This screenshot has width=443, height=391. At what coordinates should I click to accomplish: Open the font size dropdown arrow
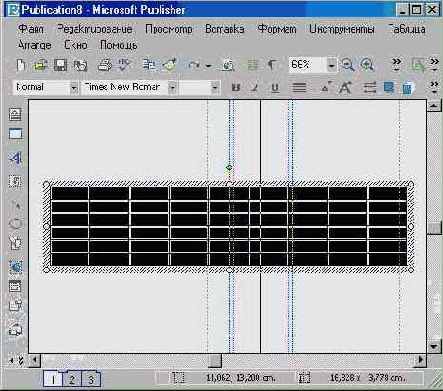[x=215, y=88]
